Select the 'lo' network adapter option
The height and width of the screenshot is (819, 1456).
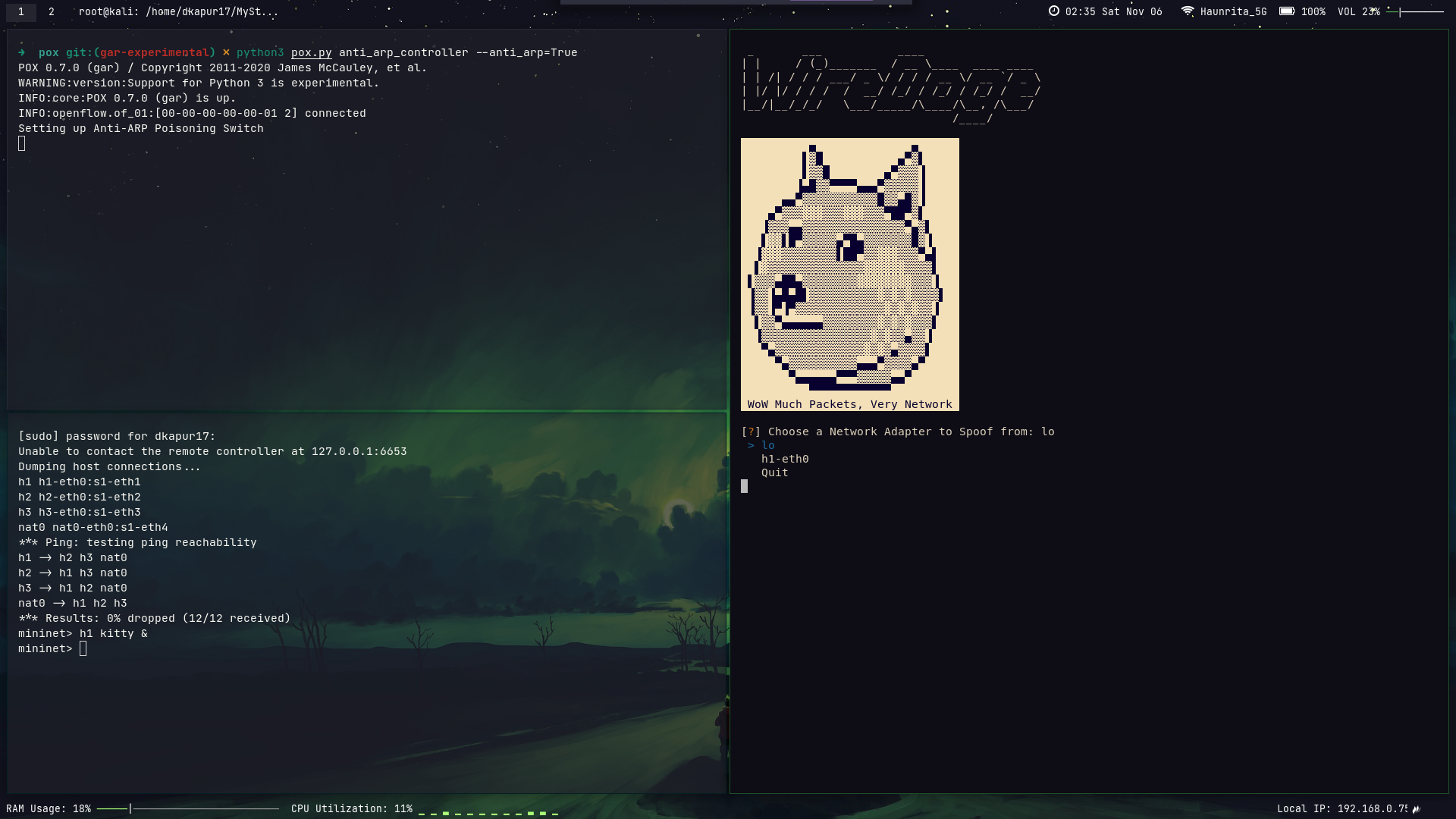(x=767, y=446)
